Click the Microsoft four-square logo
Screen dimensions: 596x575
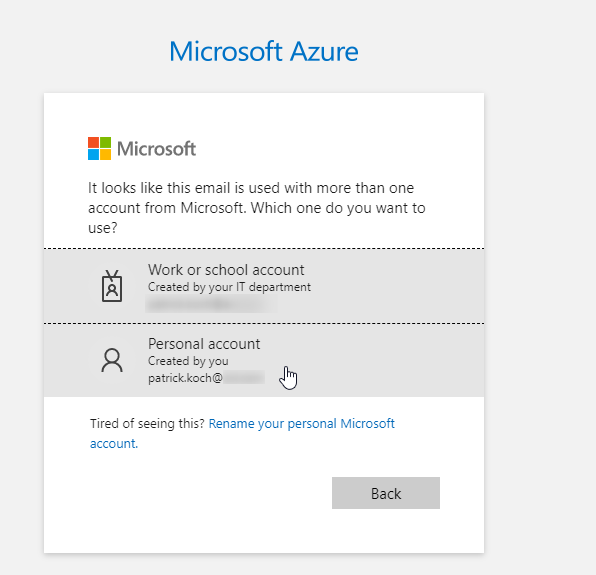100,148
